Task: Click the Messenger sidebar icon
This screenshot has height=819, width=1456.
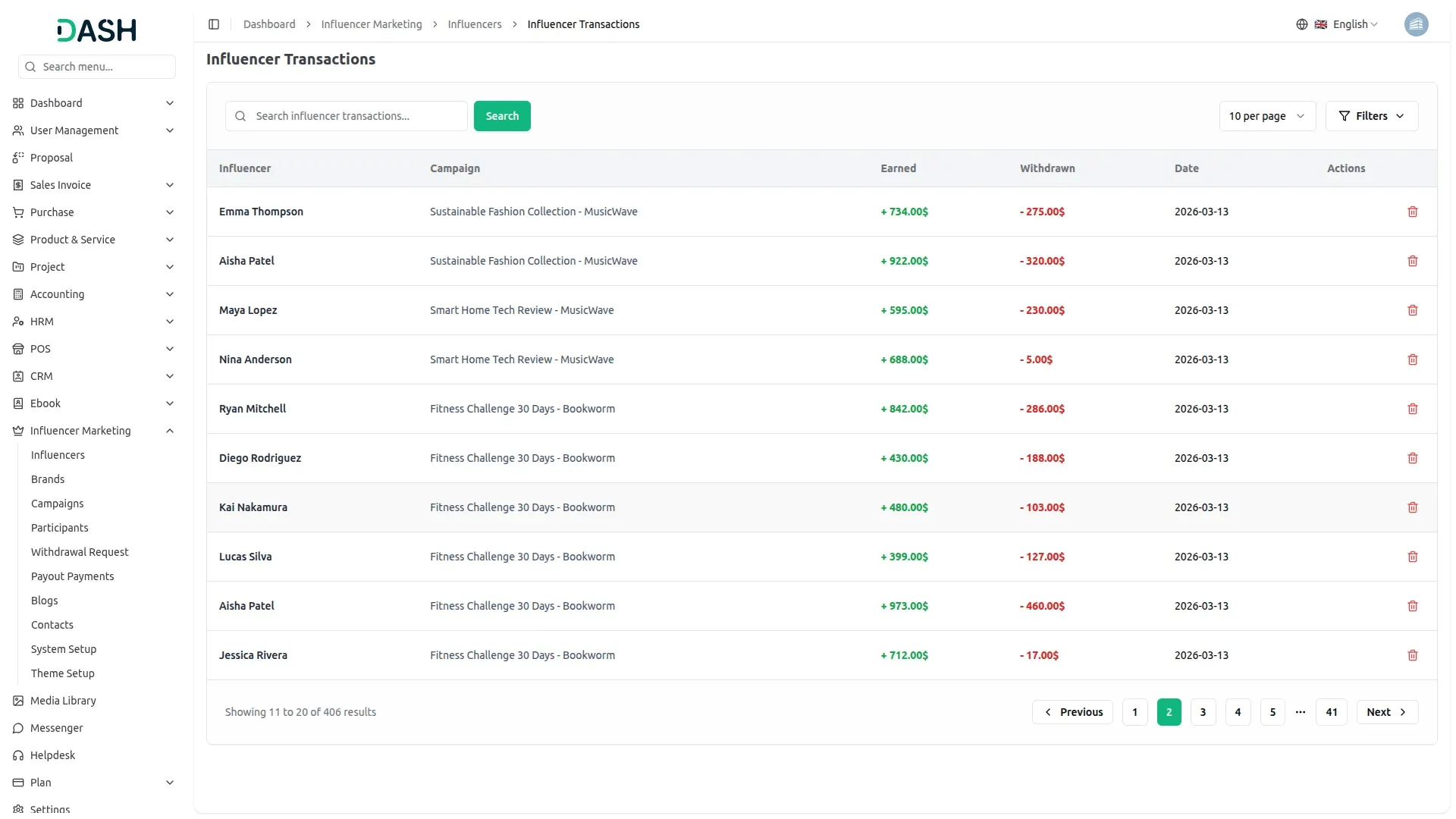Action: point(18,728)
